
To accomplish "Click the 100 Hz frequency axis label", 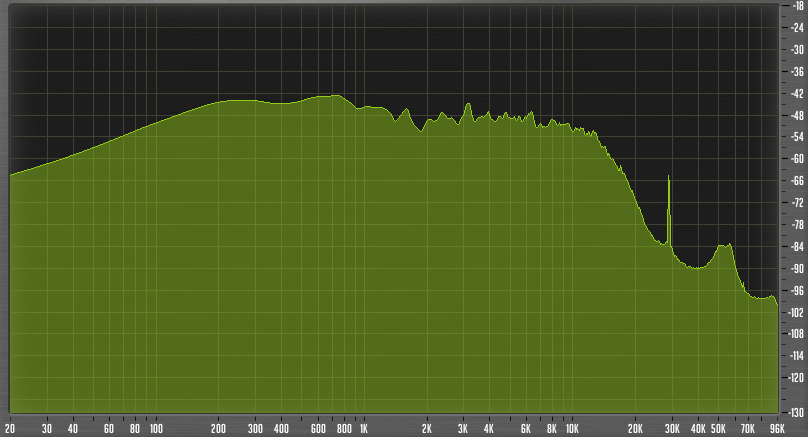I will pos(156,429).
